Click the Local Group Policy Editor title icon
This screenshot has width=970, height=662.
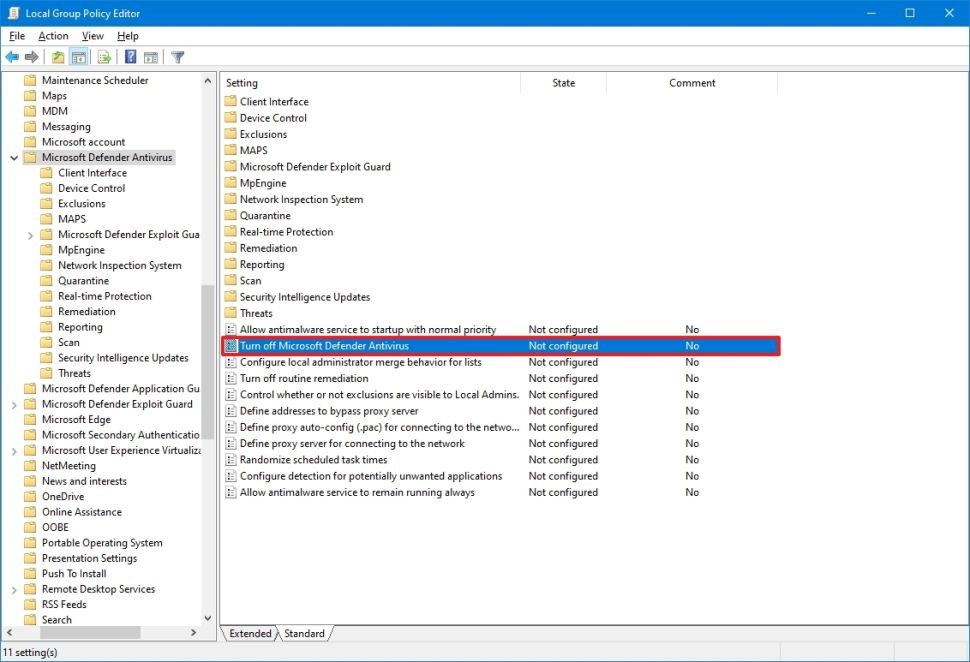tap(14, 13)
